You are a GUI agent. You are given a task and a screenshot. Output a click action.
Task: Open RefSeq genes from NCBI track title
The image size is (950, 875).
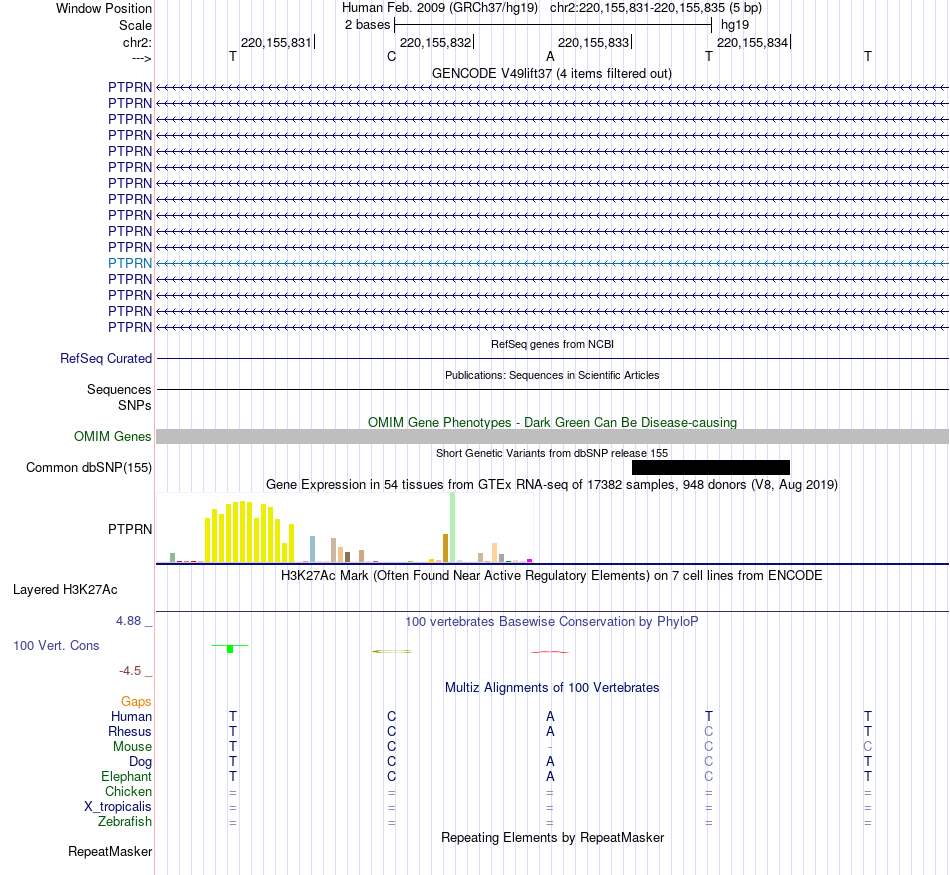[x=552, y=344]
